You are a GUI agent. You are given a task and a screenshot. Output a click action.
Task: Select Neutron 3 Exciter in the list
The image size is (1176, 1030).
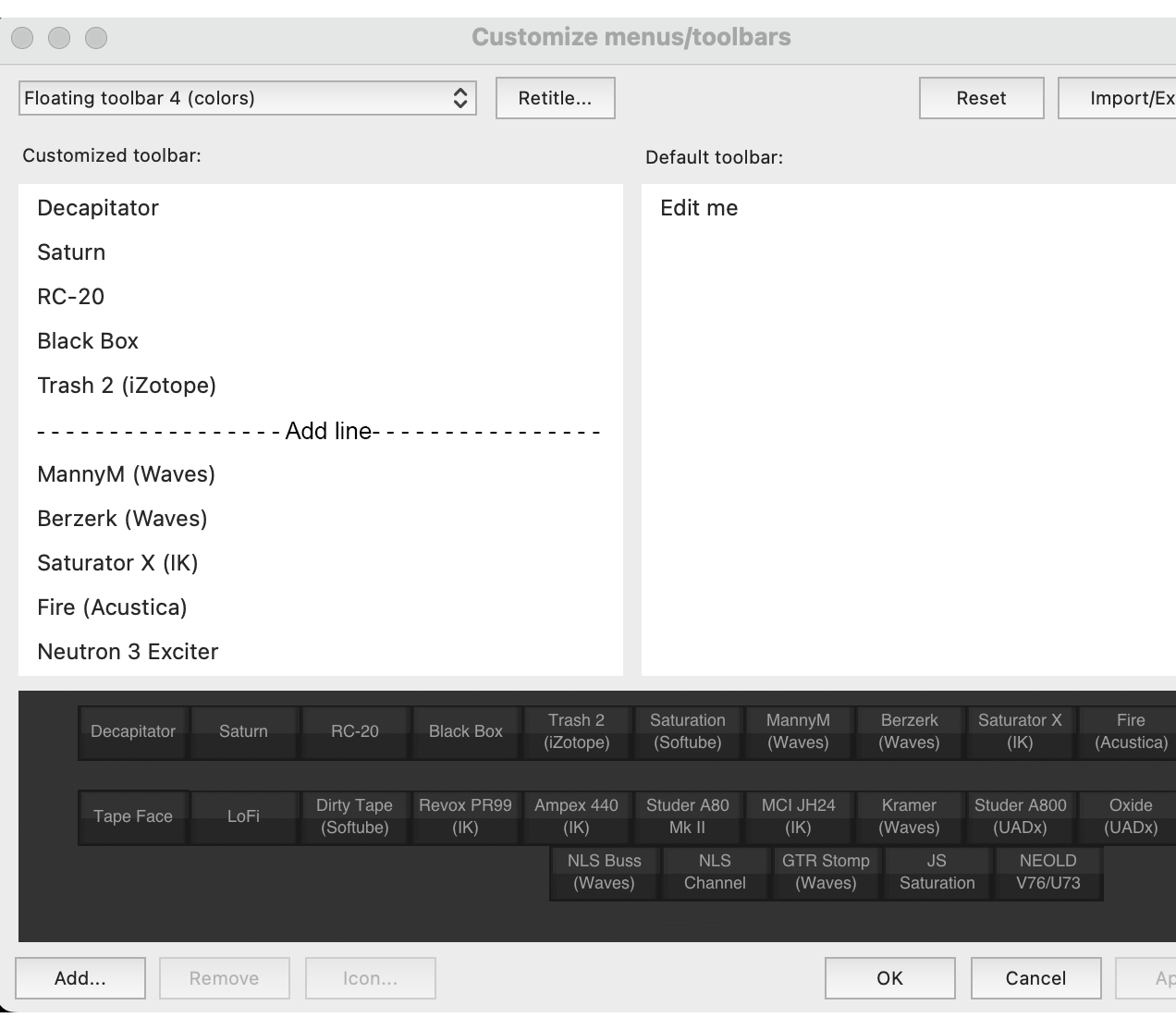[x=320, y=652]
